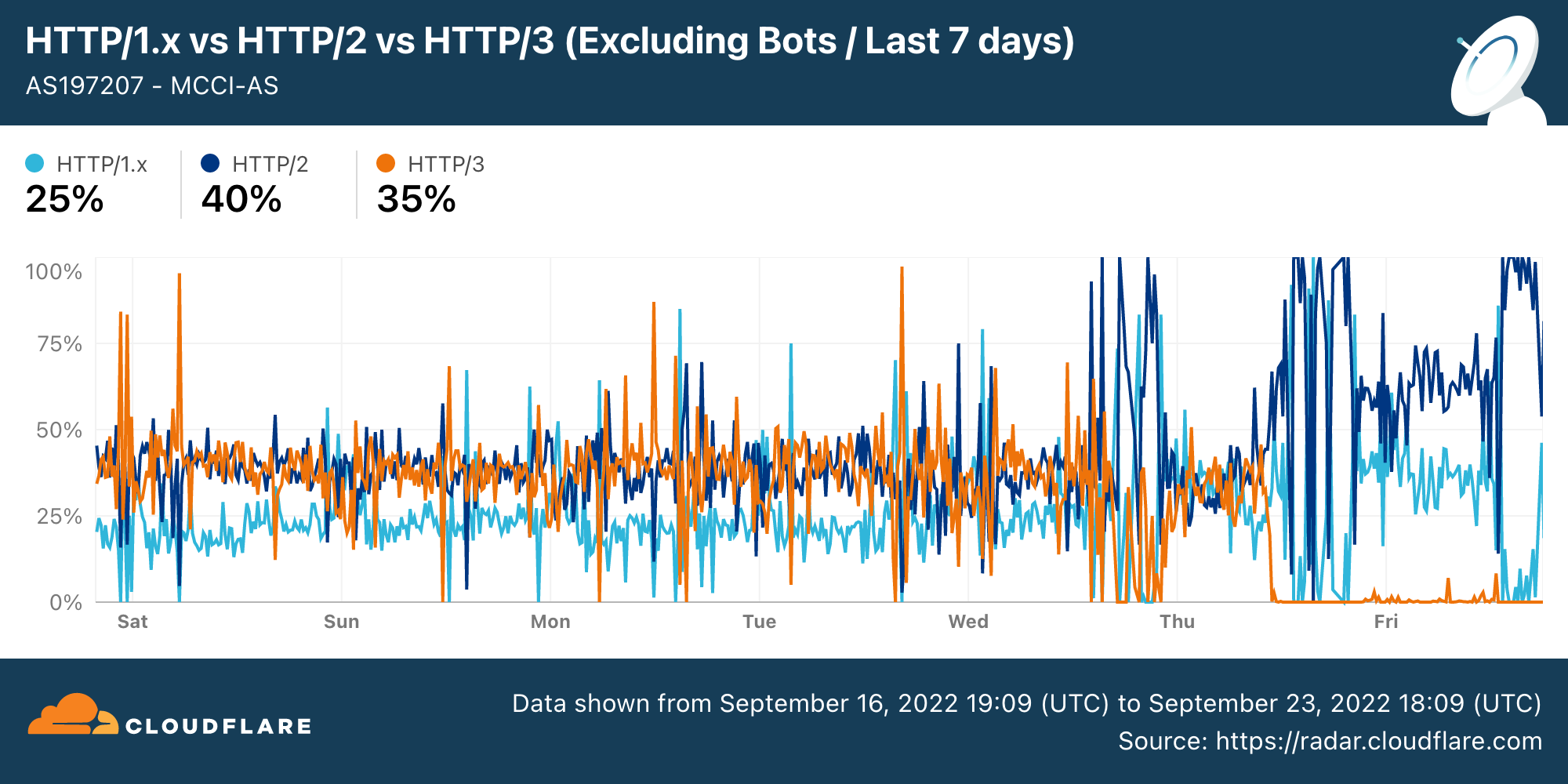This screenshot has height=784, width=1568.
Task: Open the radar.cloudflare.com source link
Action: pos(1378,741)
